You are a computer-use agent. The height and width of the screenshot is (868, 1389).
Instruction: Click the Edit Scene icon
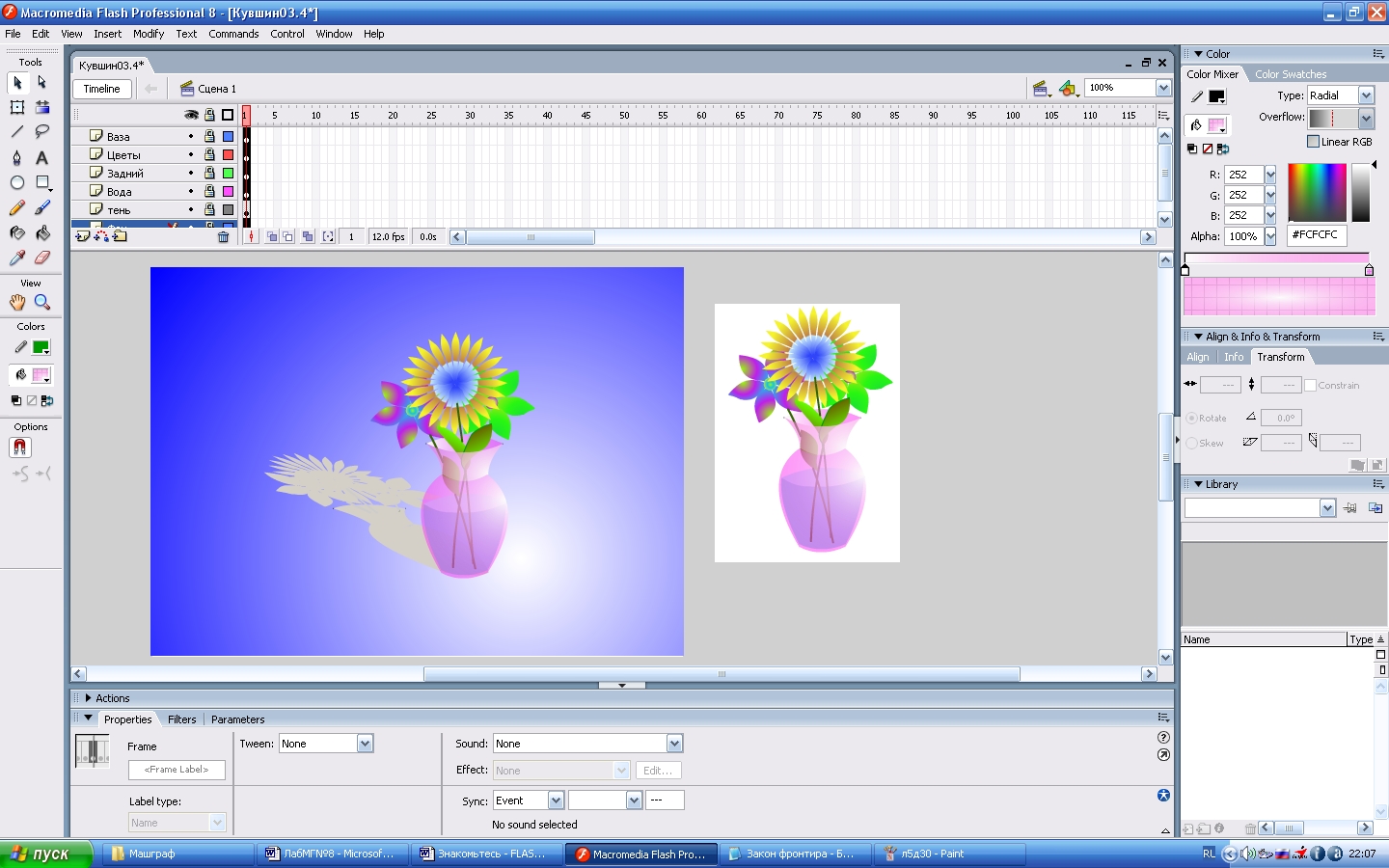[x=1041, y=89]
